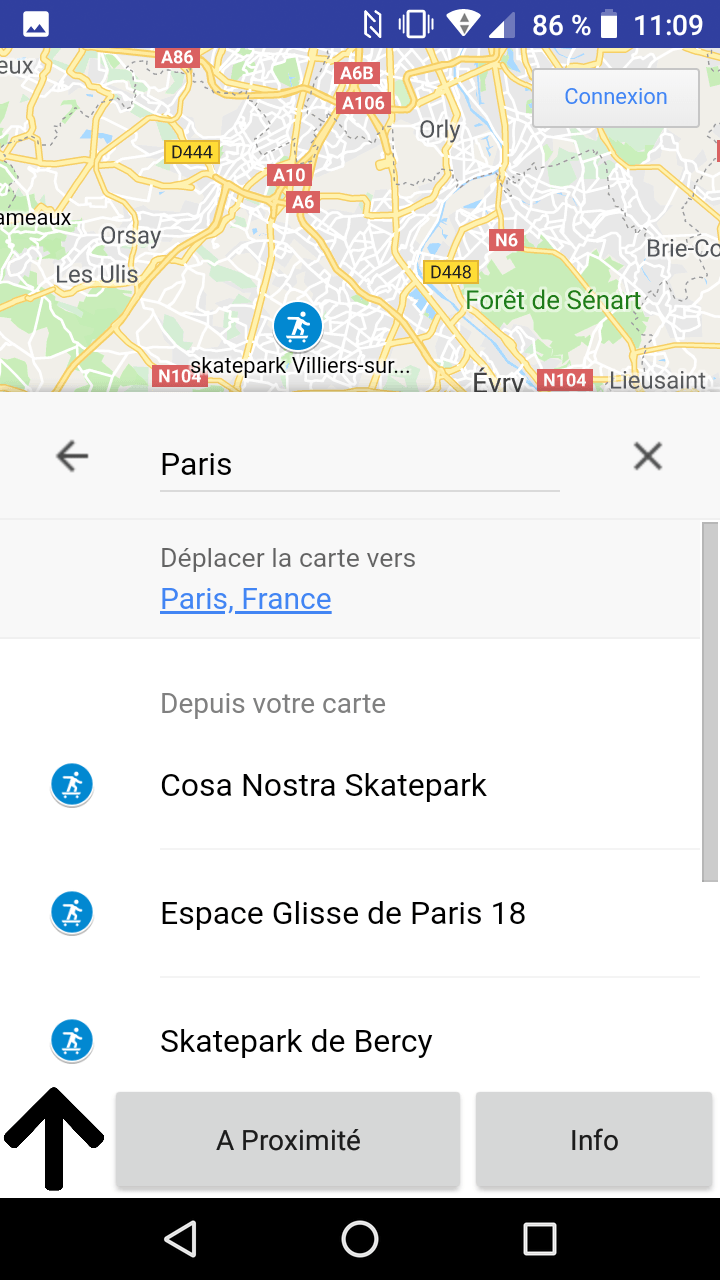Screen dimensions: 720x1280
Task: Open the Info panel
Action: (x=594, y=1140)
